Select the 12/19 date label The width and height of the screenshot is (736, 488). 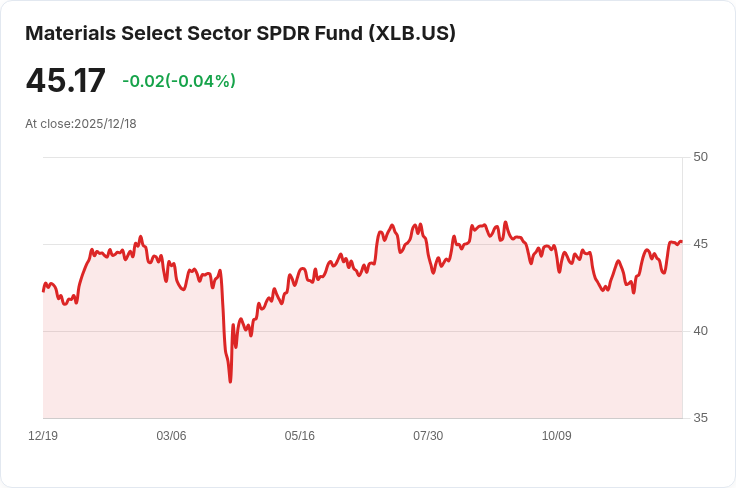click(x=43, y=436)
